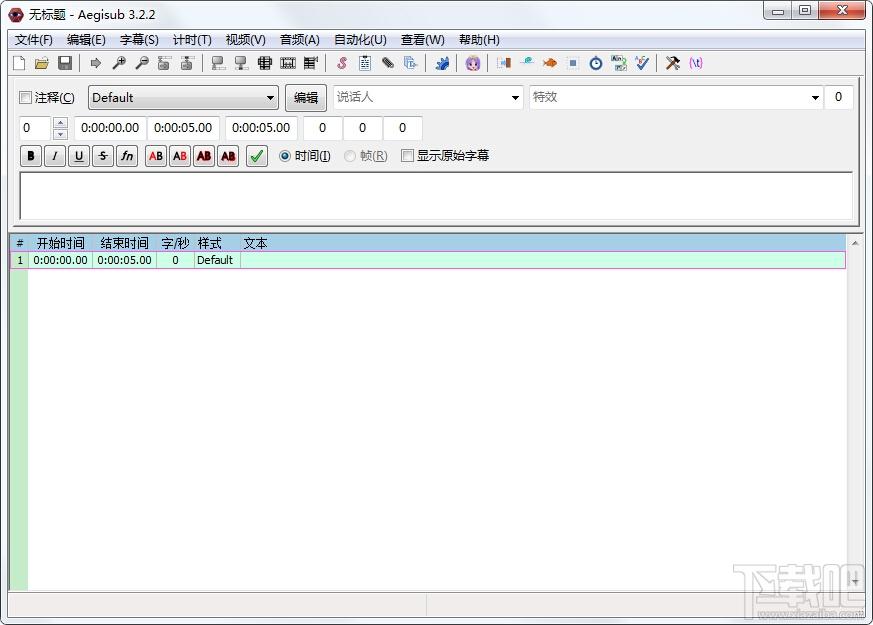Screen dimensions: 873x625
Task: Open 字幕(S) menu
Action: click(x=139, y=40)
